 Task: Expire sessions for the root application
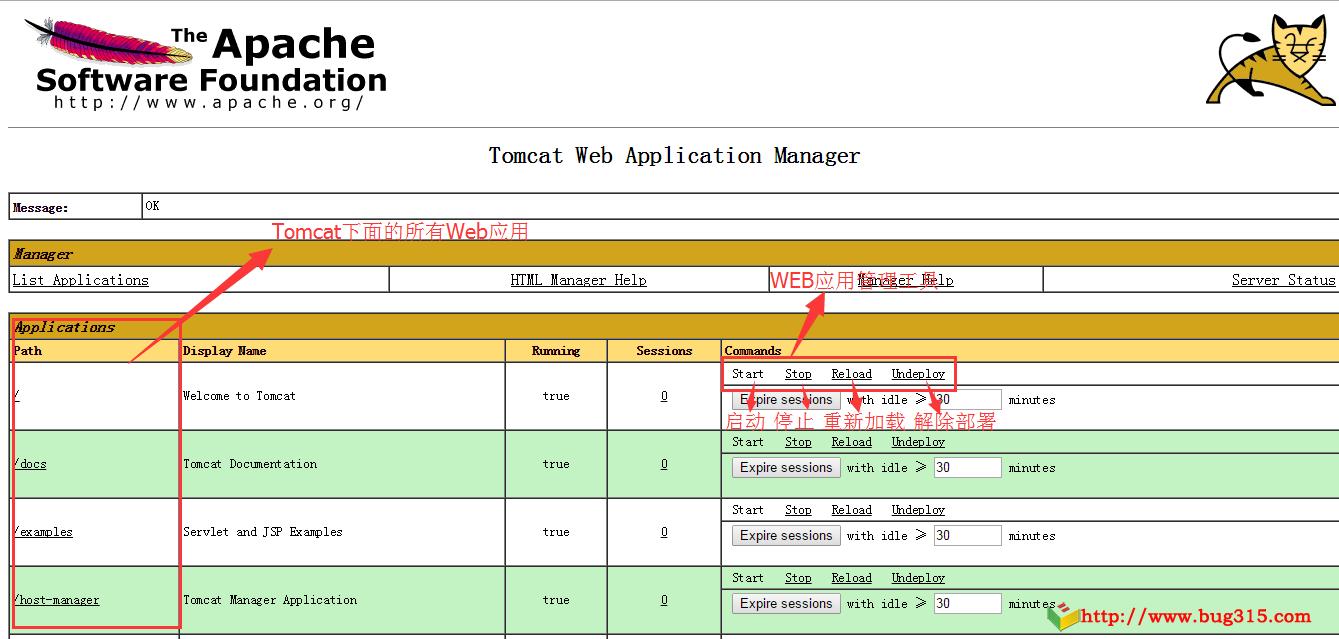(786, 400)
